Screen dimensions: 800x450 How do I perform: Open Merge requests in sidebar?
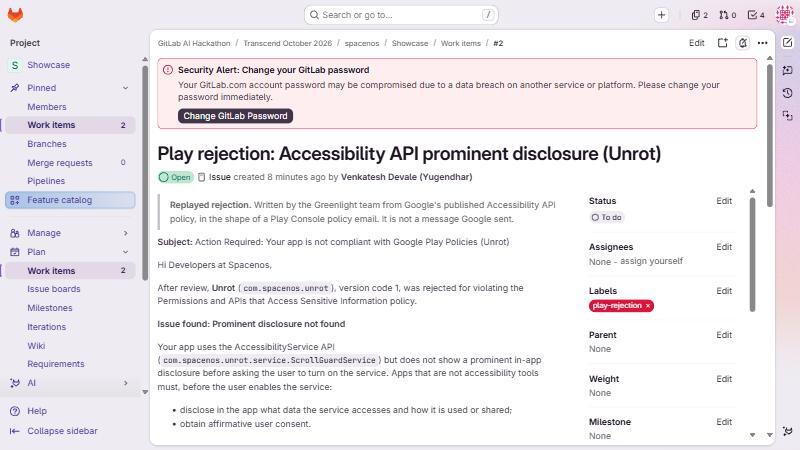(x=70, y=163)
